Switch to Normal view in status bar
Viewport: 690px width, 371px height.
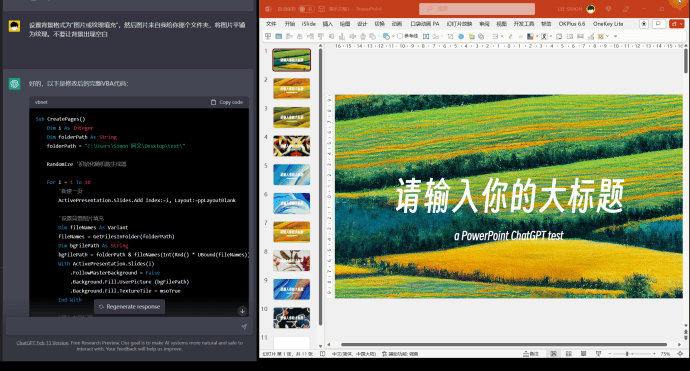[x=554, y=353]
